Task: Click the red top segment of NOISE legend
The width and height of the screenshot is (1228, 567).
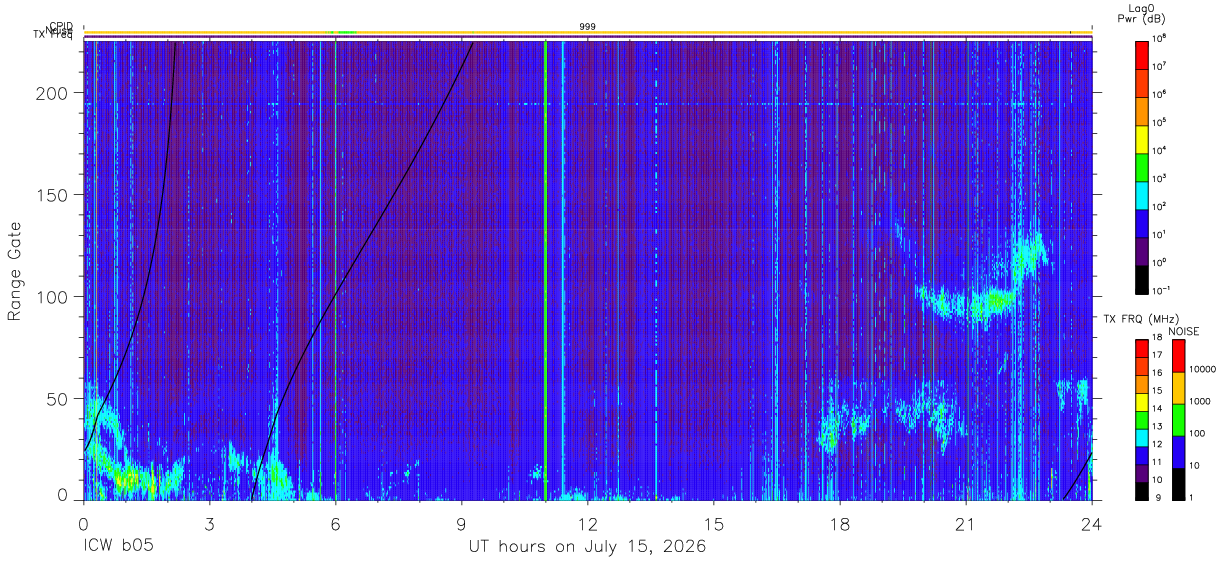Action: tap(1177, 356)
